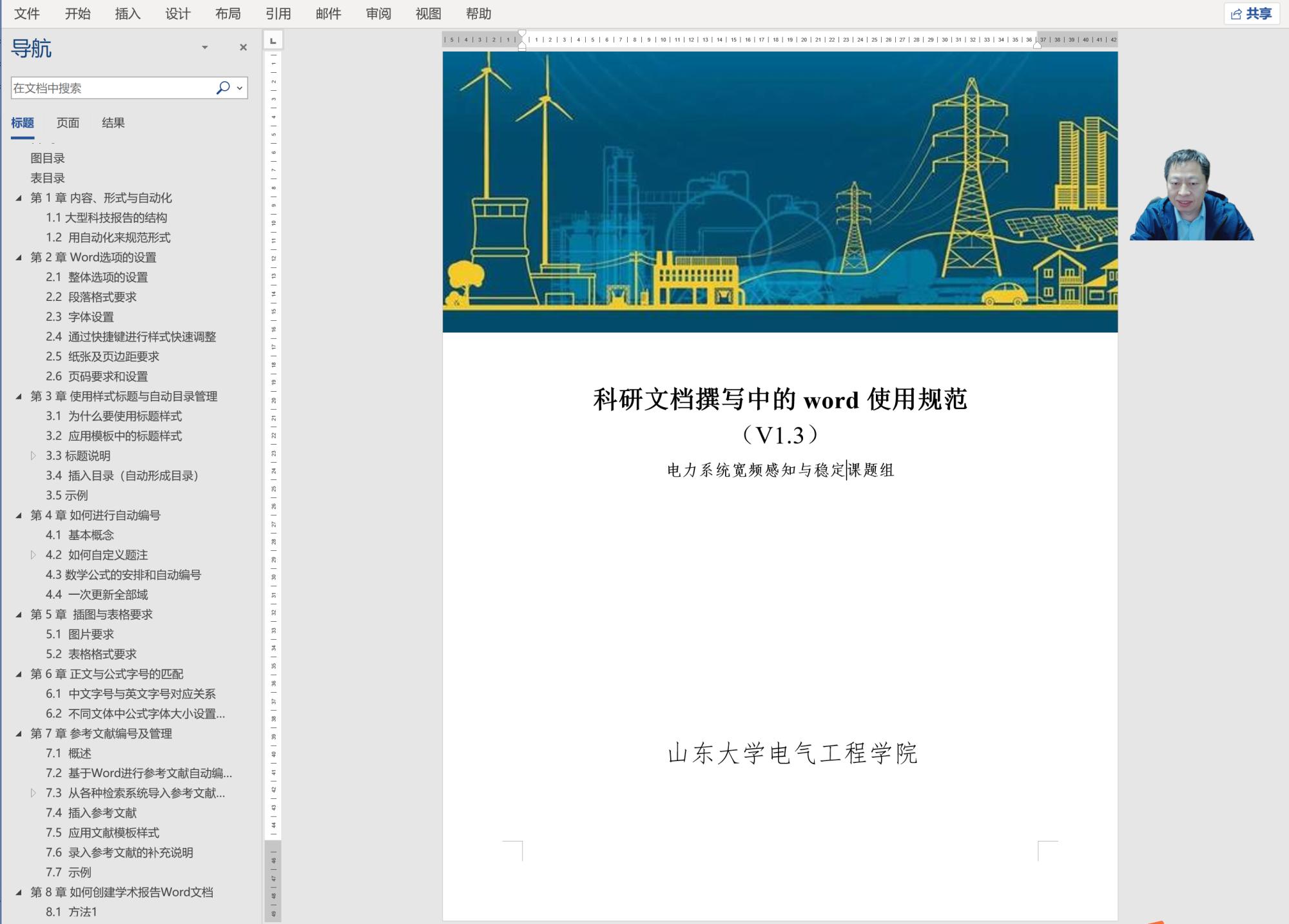
Task: Open the search options dropdown arrow
Action: [x=240, y=88]
